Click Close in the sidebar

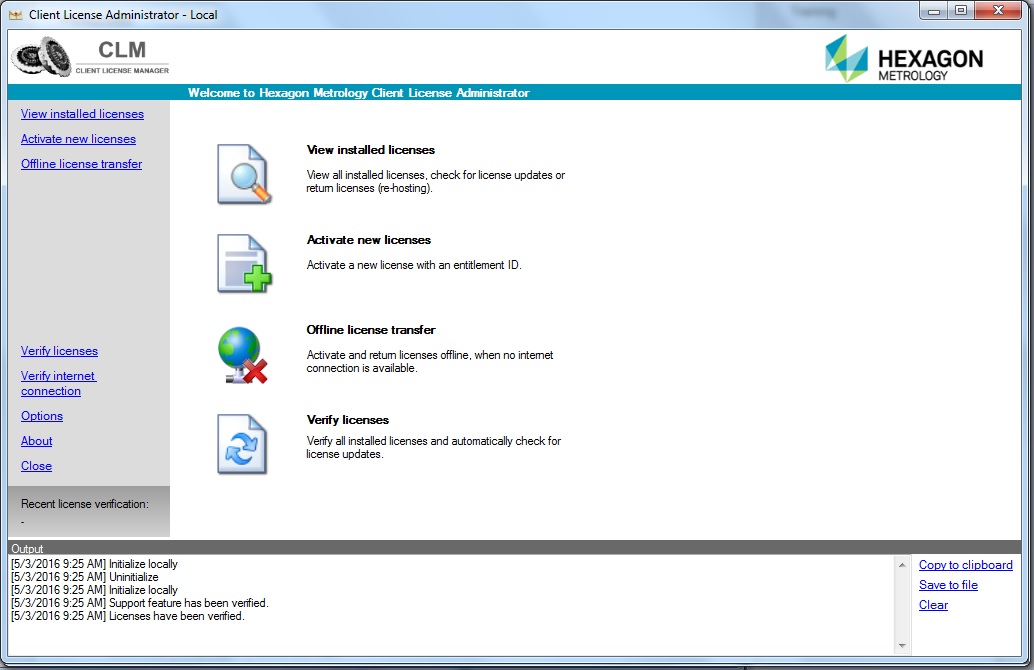click(36, 465)
